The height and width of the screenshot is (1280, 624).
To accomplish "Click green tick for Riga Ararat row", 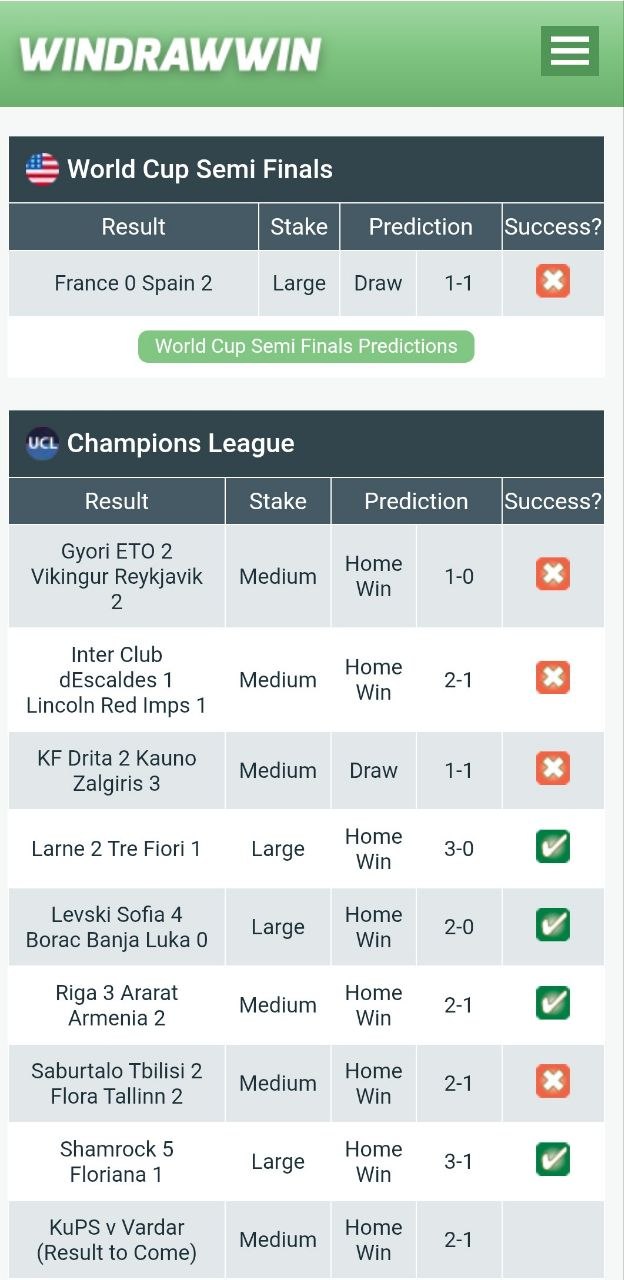I will 553,1003.
